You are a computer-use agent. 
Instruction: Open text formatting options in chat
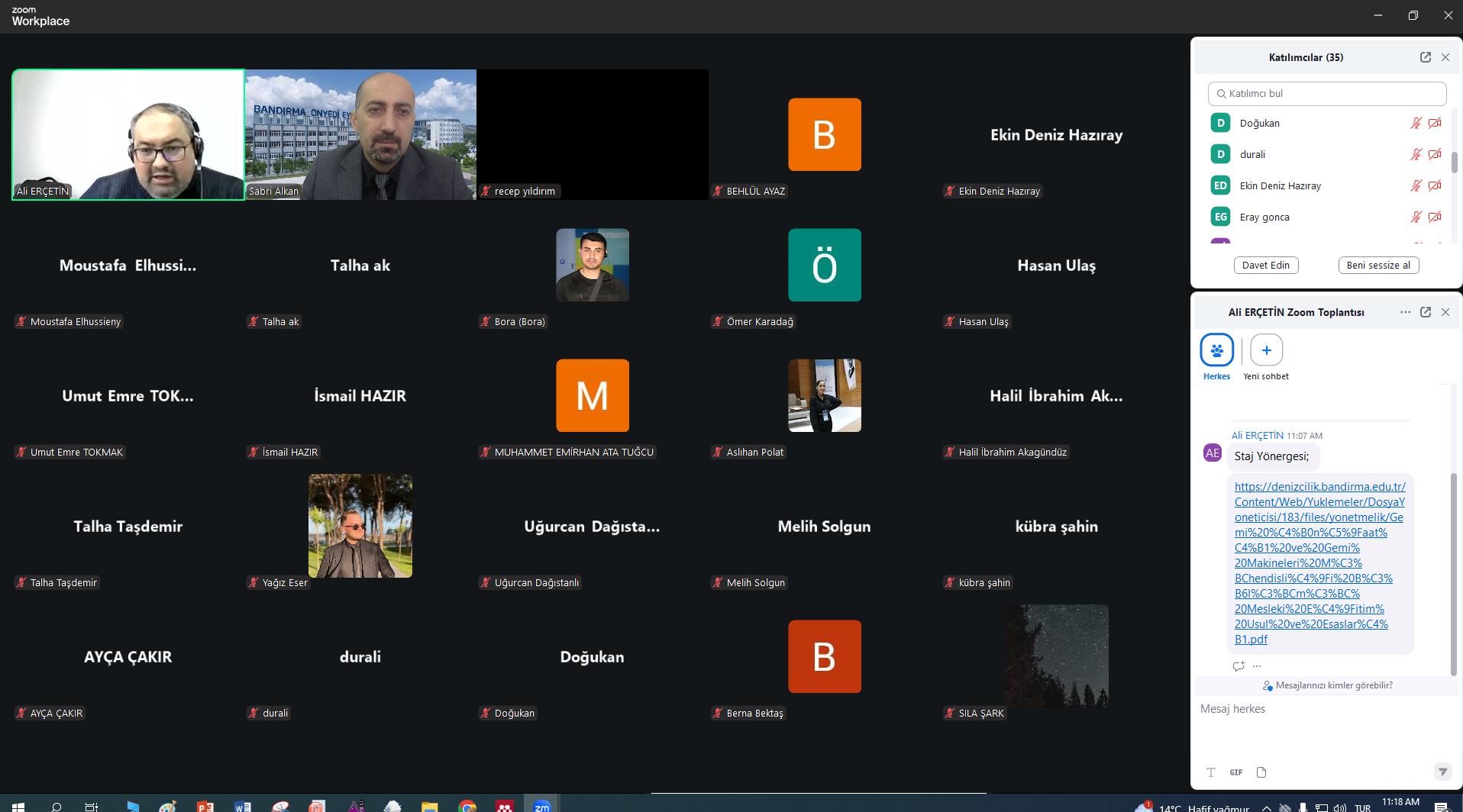1210,772
